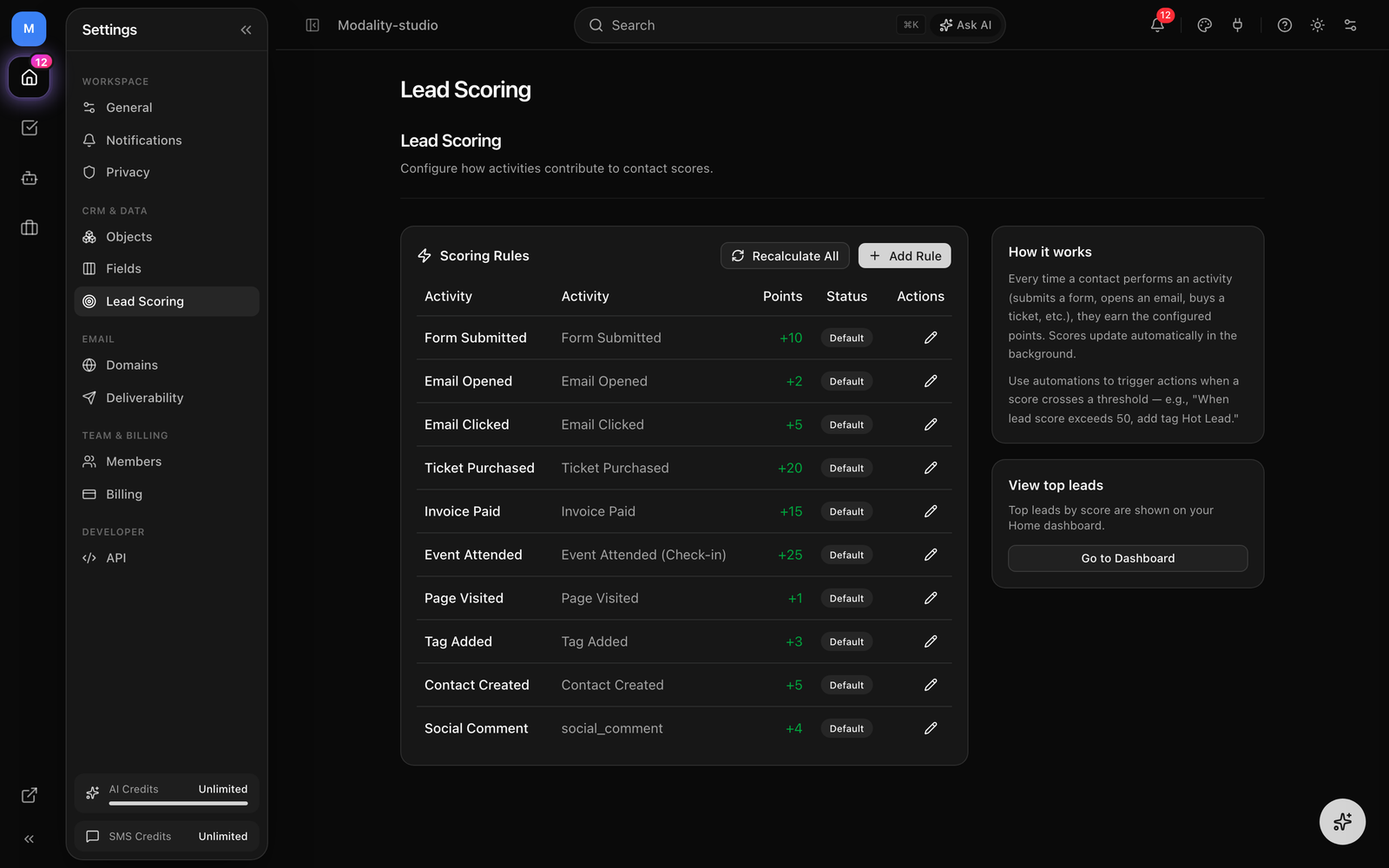The image size is (1389, 868).
Task: Click the Recalculate All button
Action: [785, 256]
